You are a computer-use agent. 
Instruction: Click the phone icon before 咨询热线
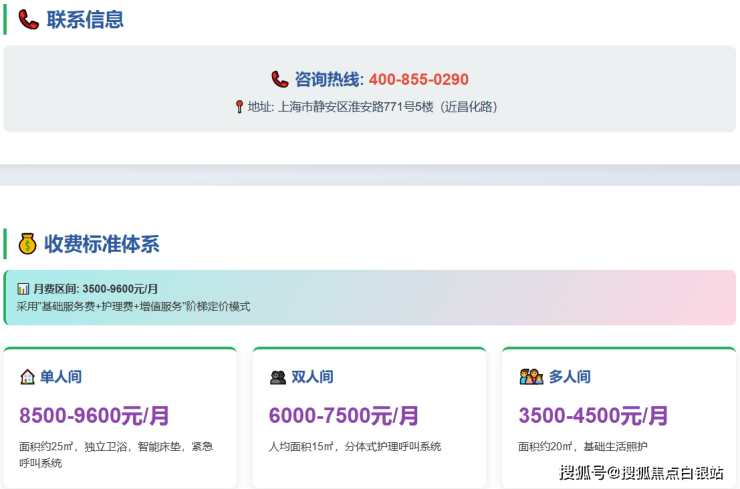click(x=280, y=79)
